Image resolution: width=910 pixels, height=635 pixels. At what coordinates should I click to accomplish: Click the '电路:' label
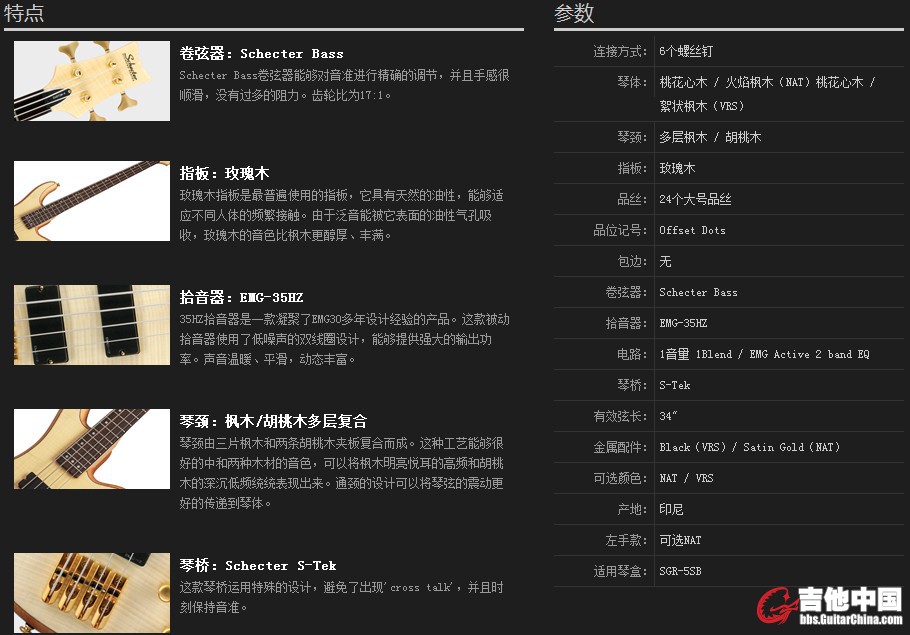point(632,354)
